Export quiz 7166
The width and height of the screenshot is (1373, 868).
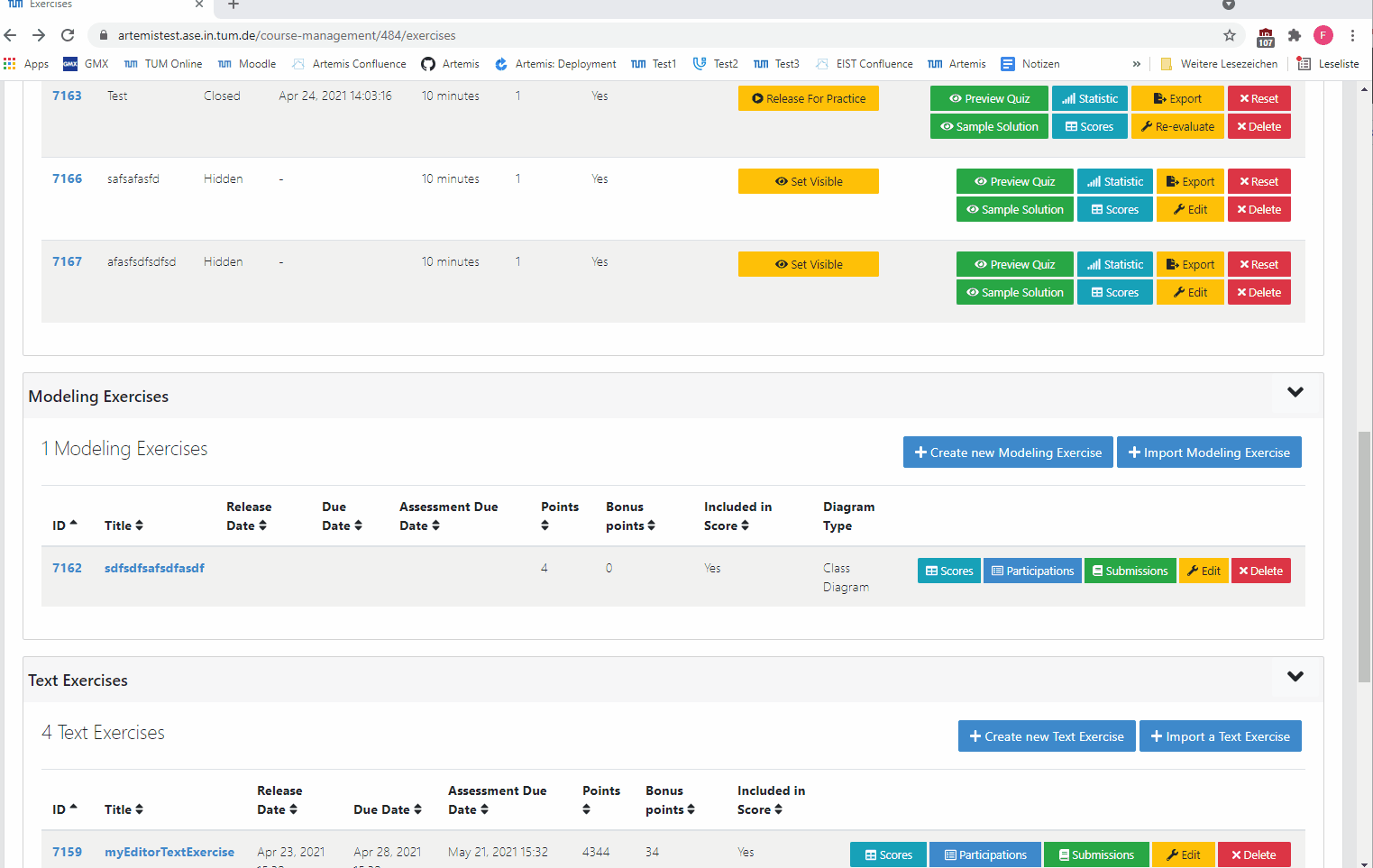pos(1190,181)
